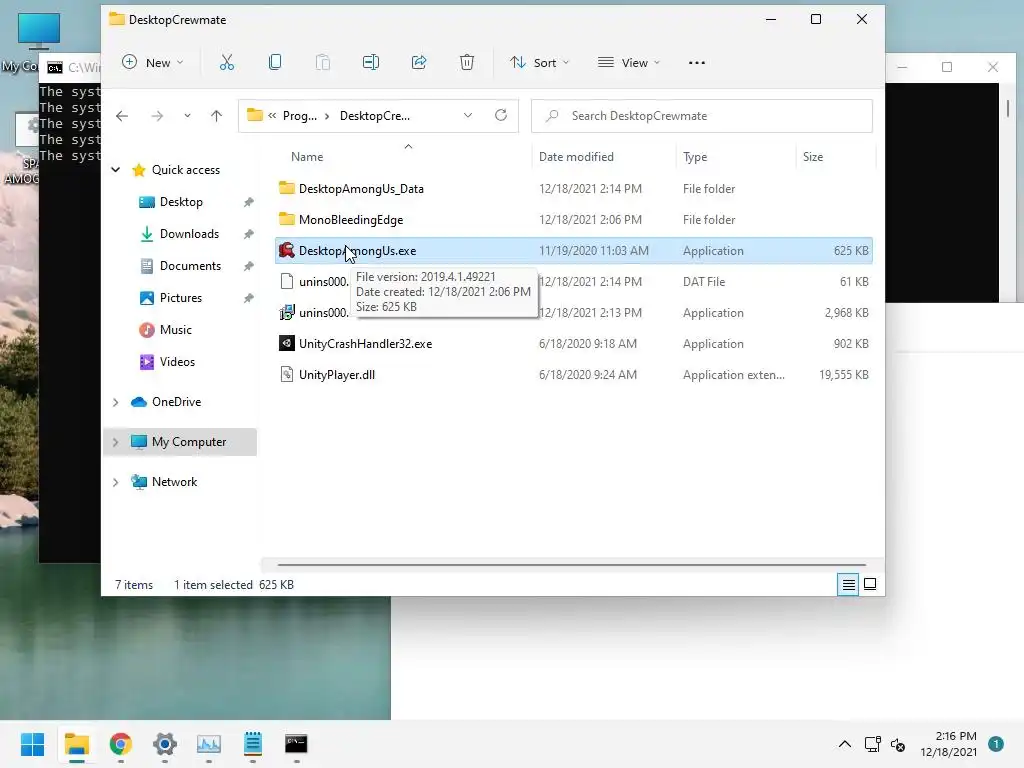Click the Search DesktopCrewmate field

coord(701,116)
